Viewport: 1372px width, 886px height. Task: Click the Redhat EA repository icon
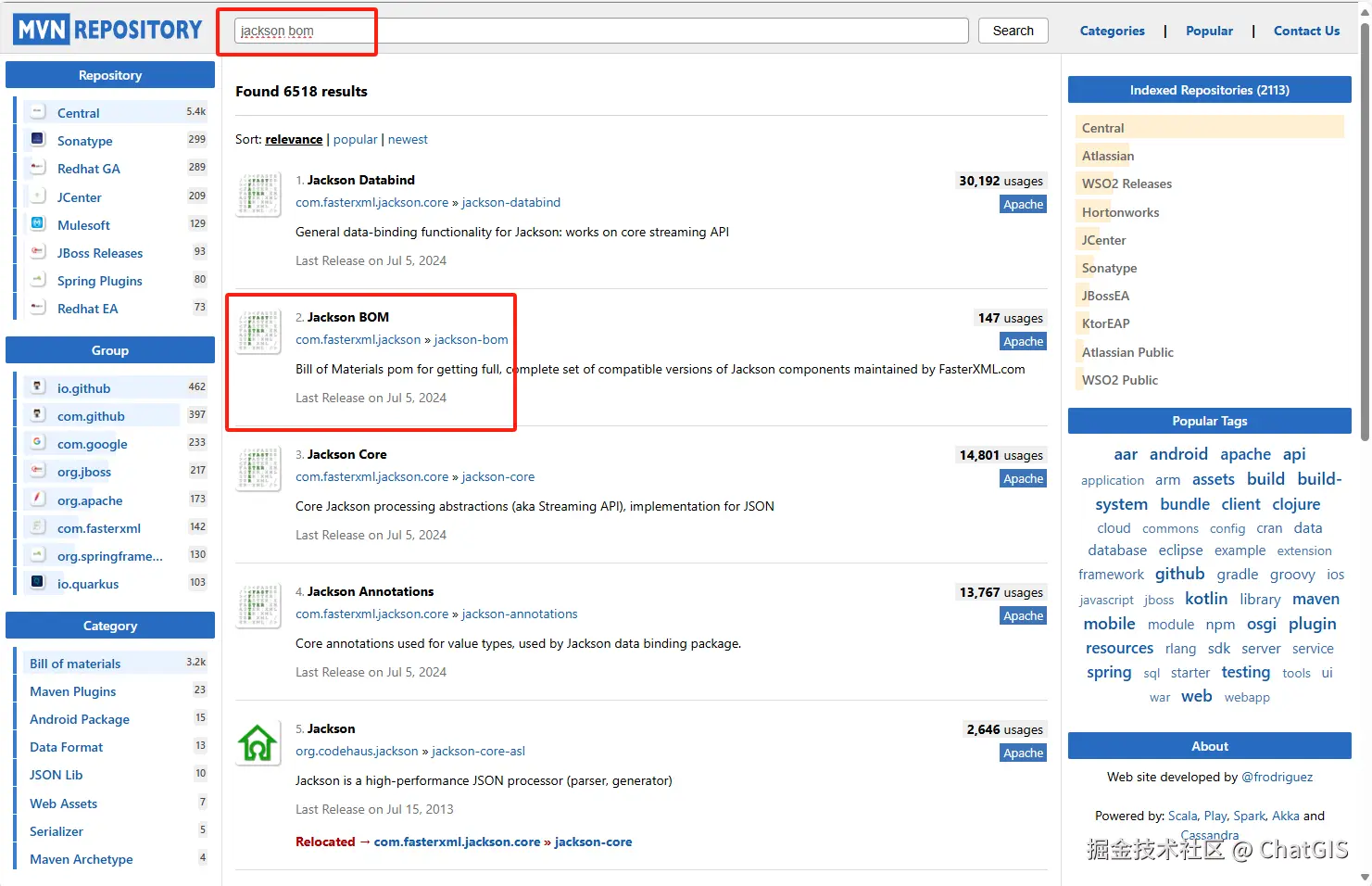[38, 308]
